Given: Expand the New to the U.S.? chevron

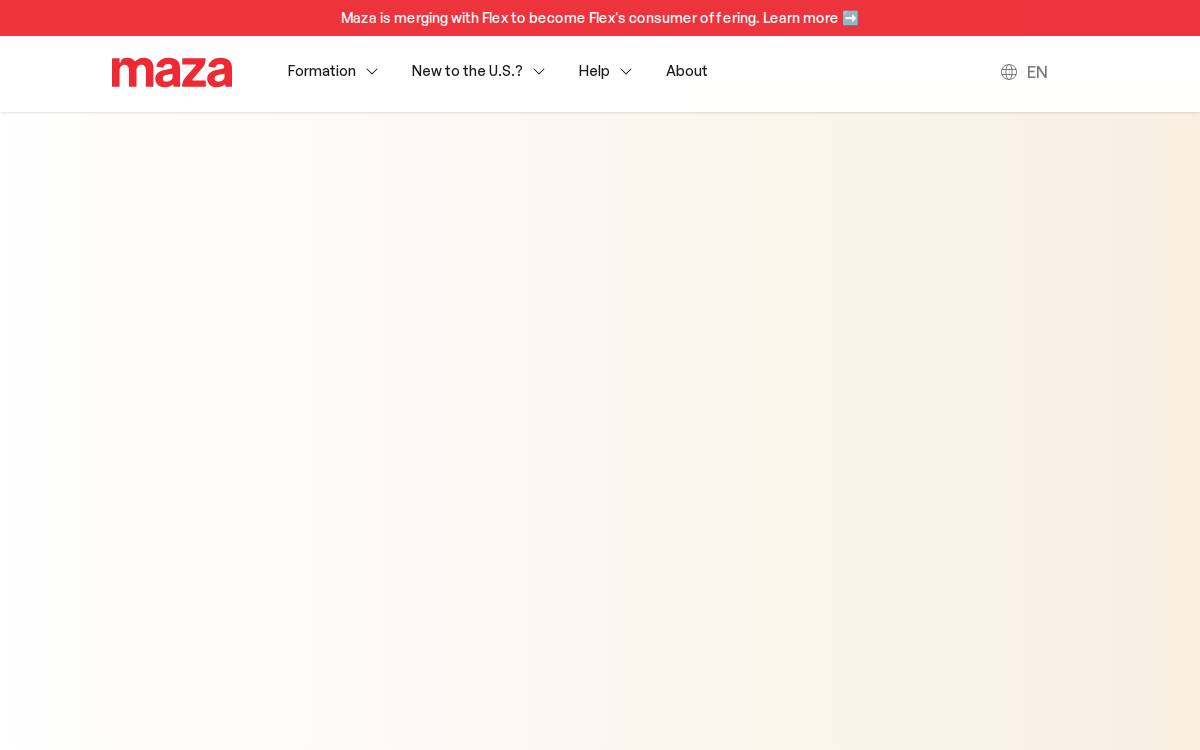Looking at the screenshot, I should point(539,72).
